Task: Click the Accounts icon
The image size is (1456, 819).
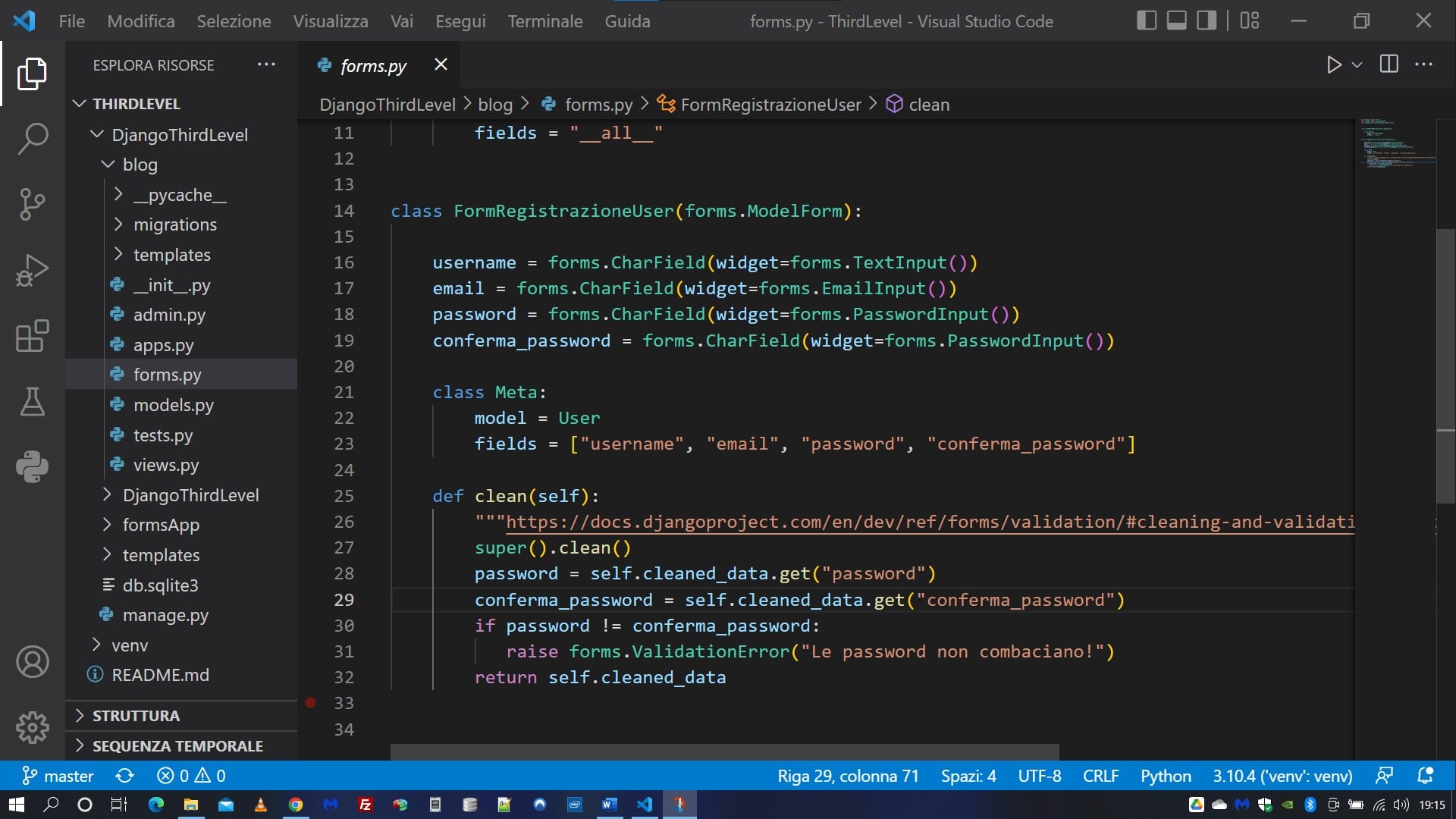Action: tap(32, 662)
